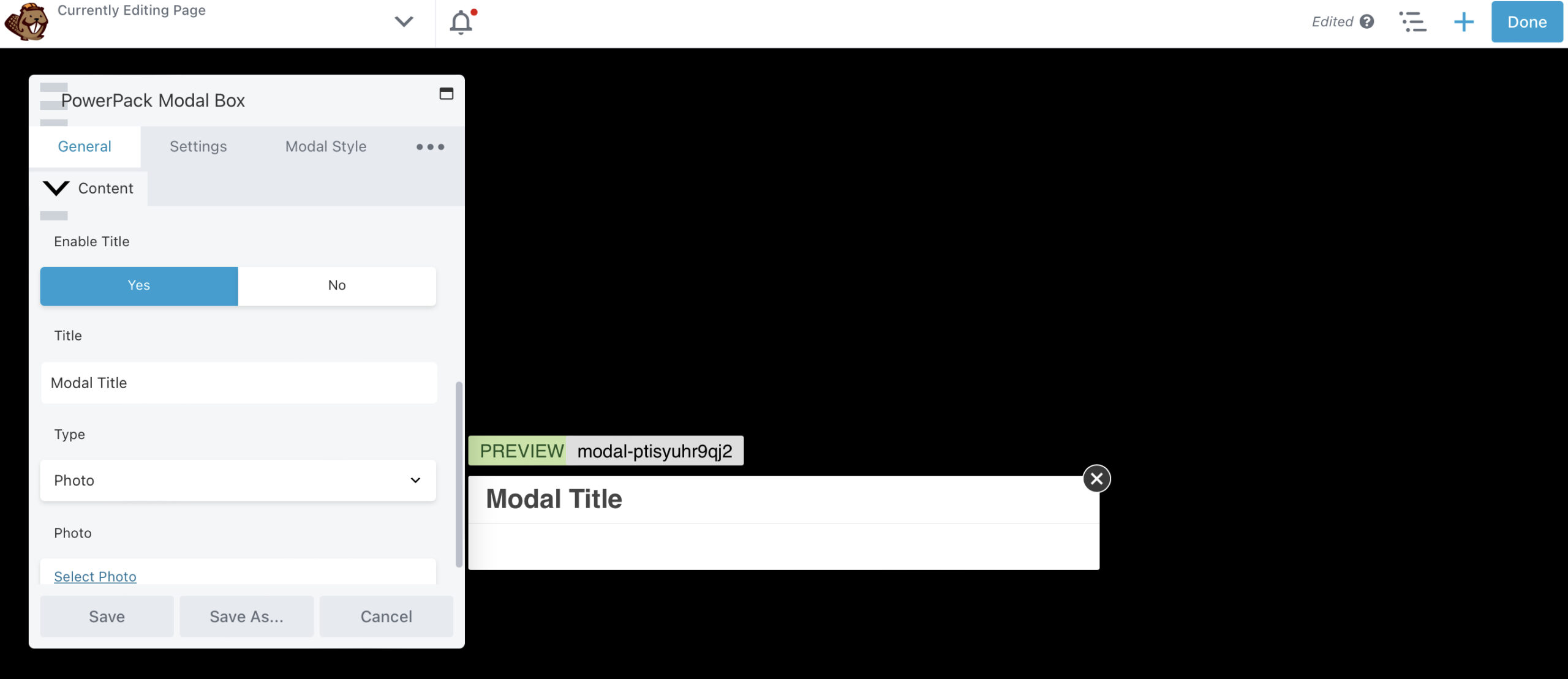The height and width of the screenshot is (679, 1568).
Task: Click the close X icon on modal preview
Action: pyautogui.click(x=1096, y=478)
